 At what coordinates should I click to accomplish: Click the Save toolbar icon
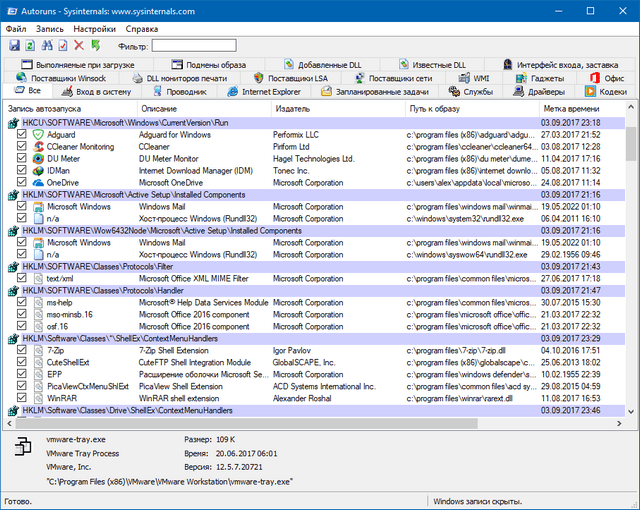(x=14, y=46)
